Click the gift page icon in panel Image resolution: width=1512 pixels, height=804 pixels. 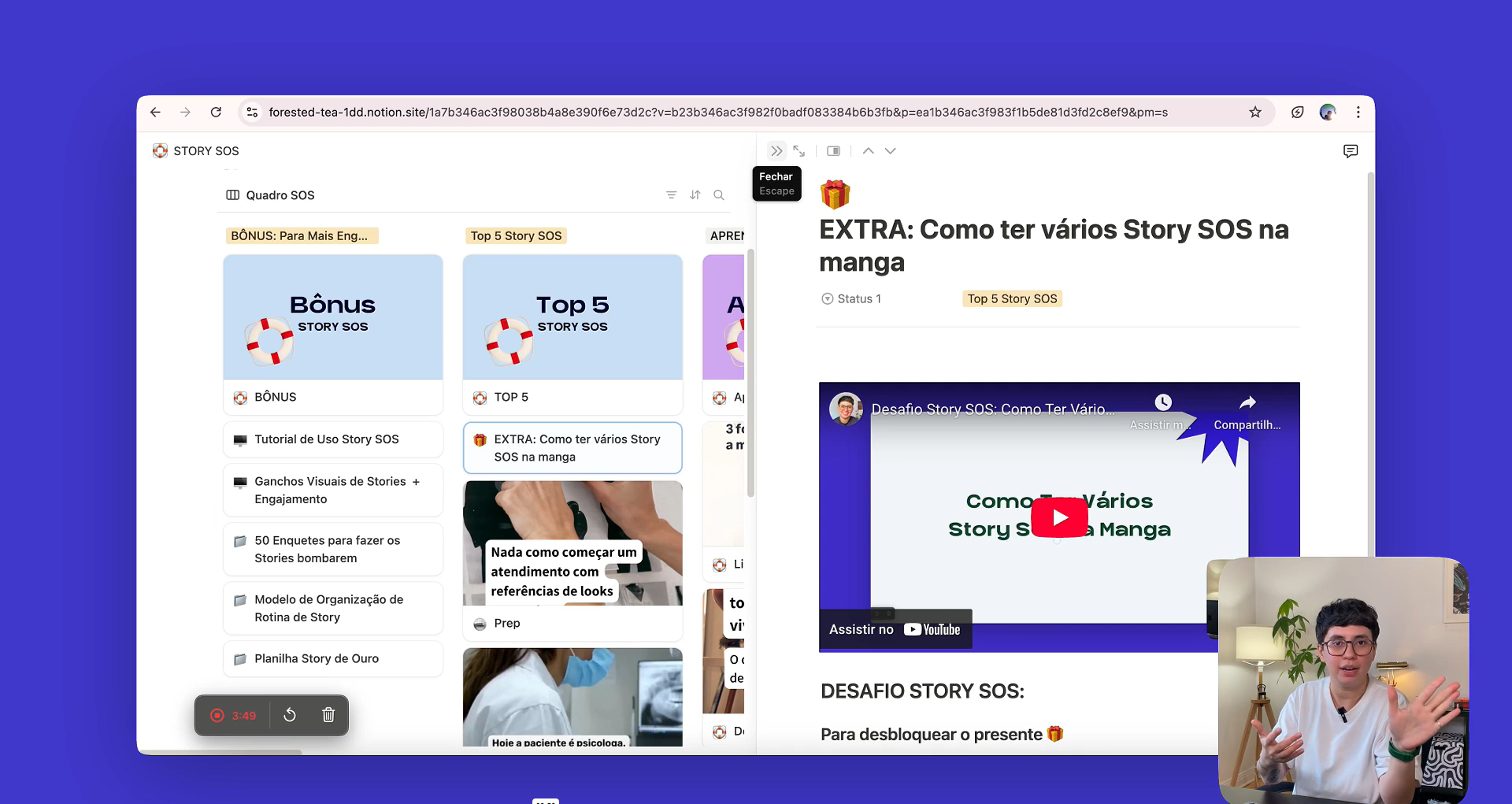pos(835,195)
